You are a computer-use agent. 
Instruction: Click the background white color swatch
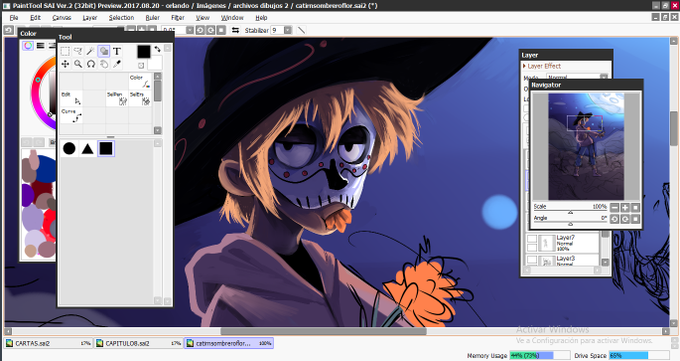[156, 63]
